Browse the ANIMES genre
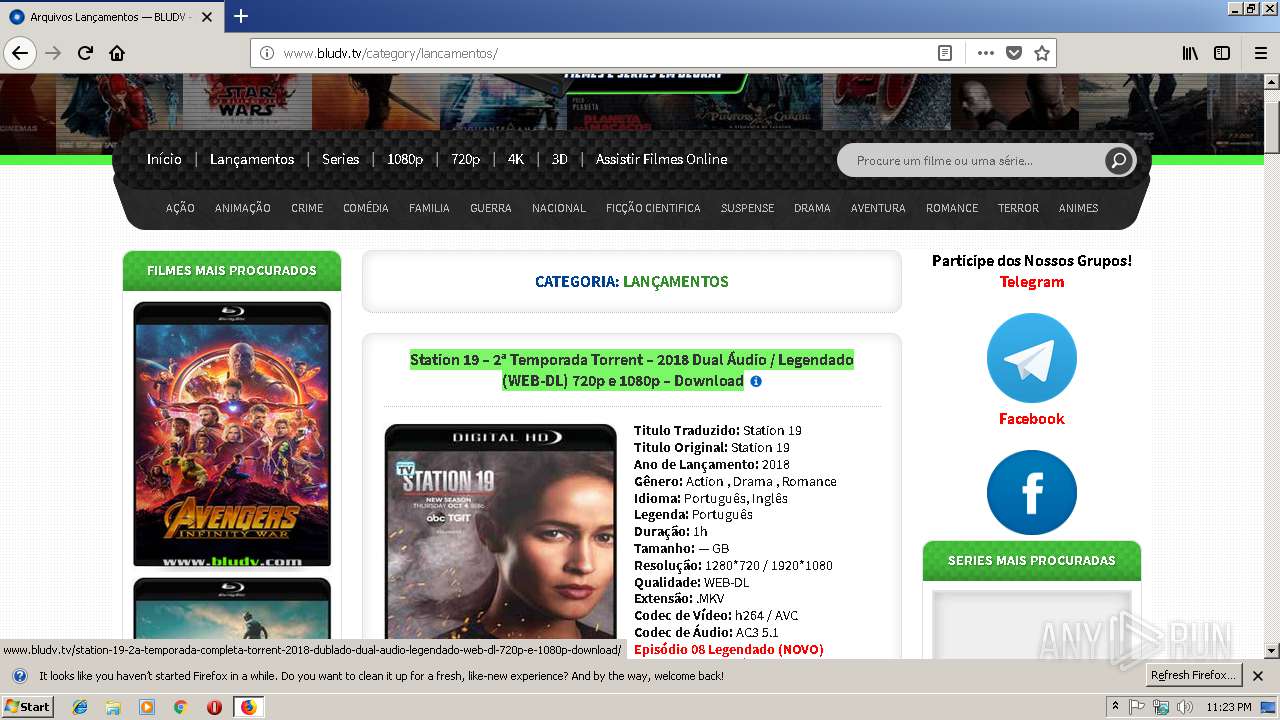Screen dimensions: 1280x720 1079,208
